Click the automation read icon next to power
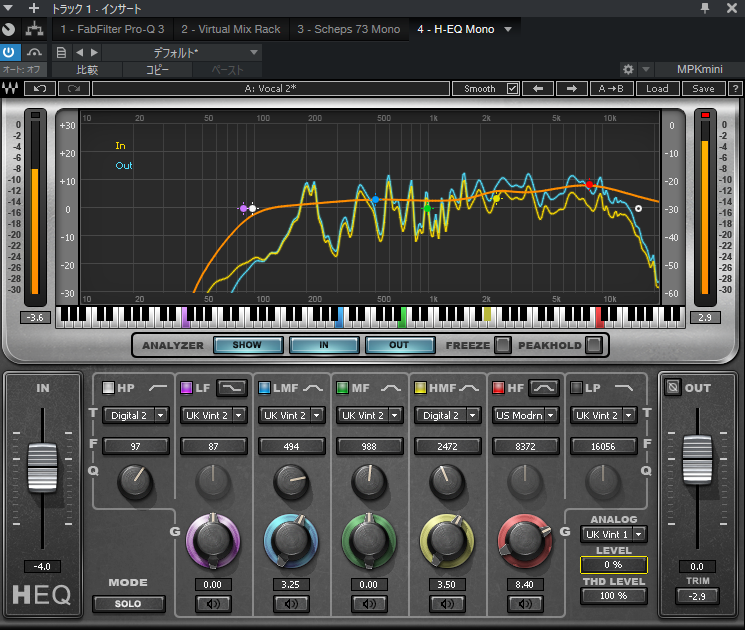The width and height of the screenshot is (745, 630). coord(34,52)
